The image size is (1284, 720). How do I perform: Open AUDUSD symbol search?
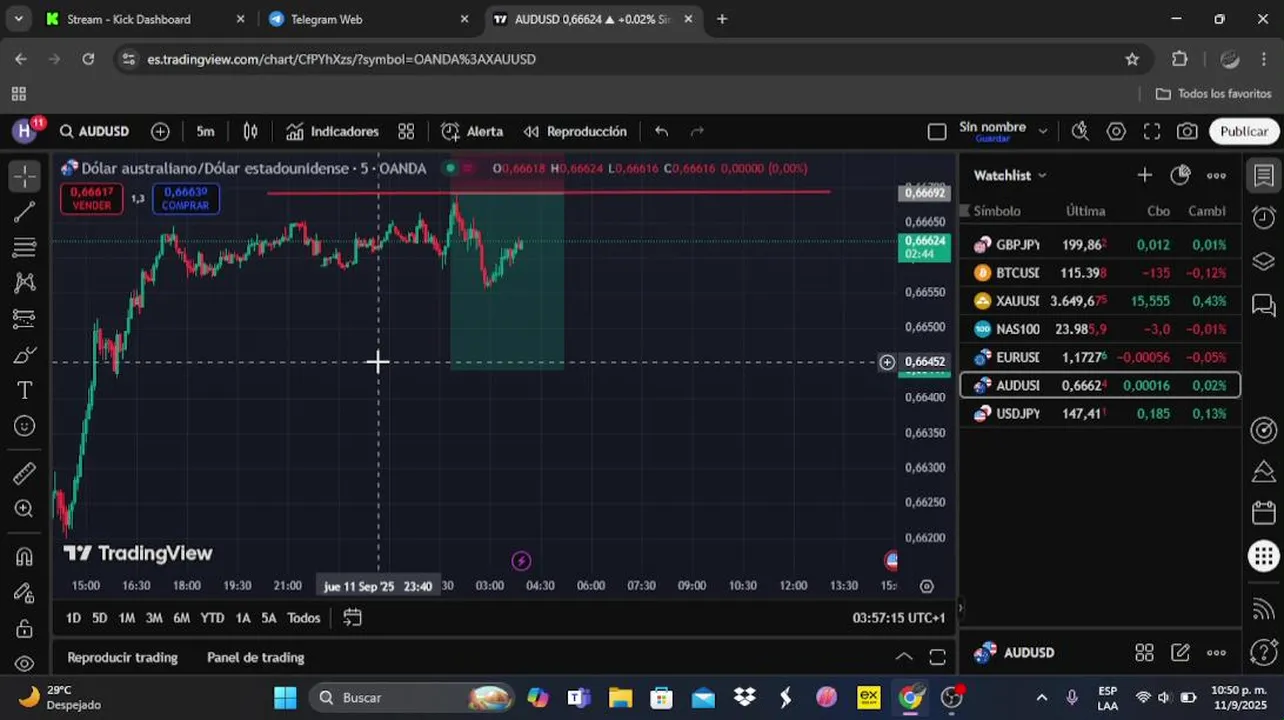pyautogui.click(x=94, y=131)
